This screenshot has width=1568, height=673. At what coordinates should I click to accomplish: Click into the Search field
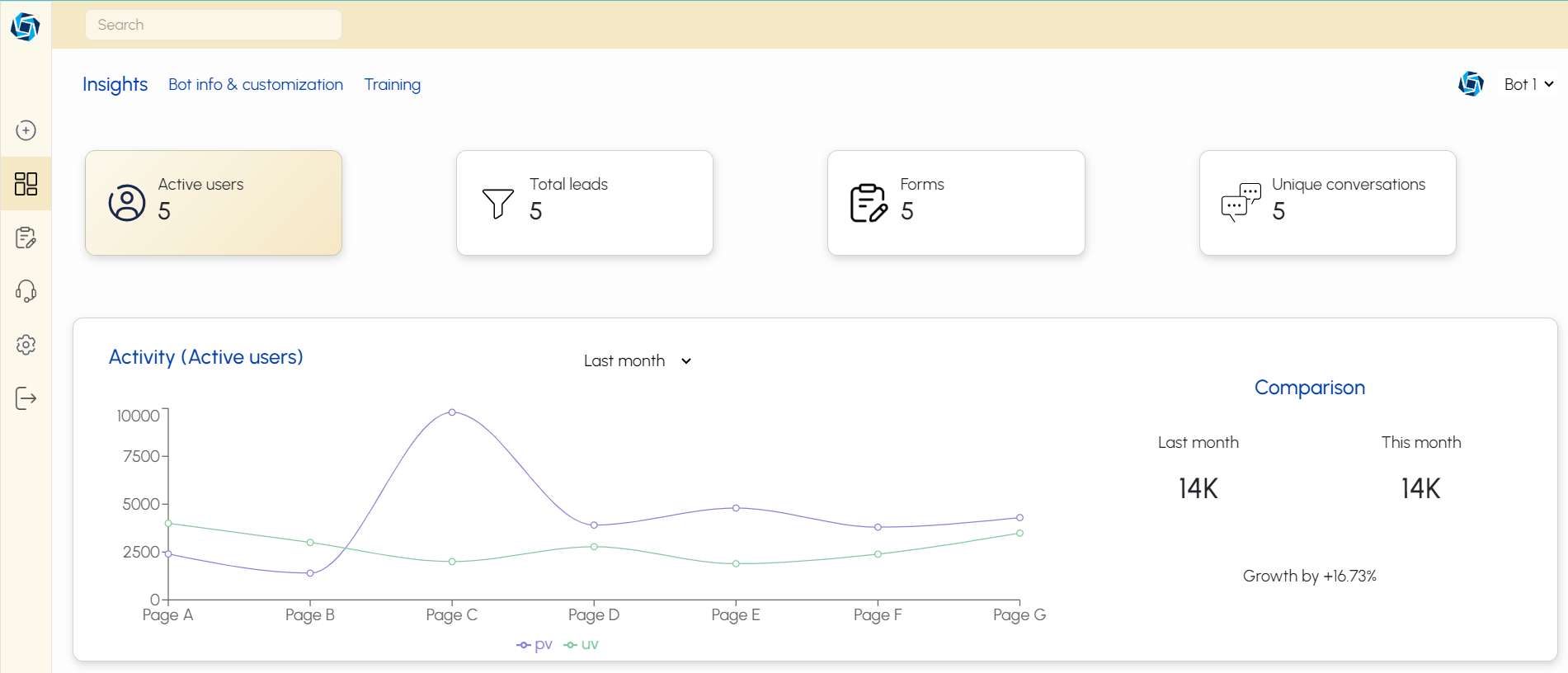click(214, 25)
